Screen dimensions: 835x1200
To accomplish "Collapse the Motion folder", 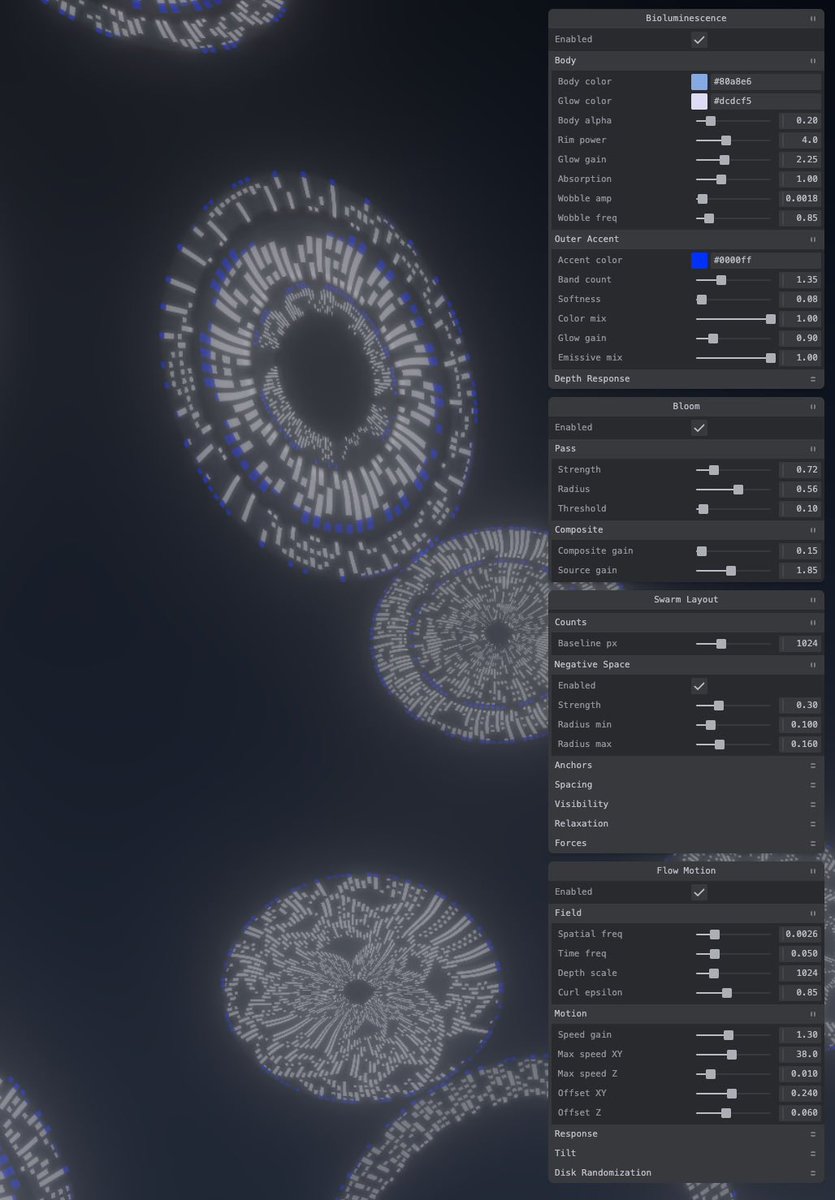I will [686, 1014].
